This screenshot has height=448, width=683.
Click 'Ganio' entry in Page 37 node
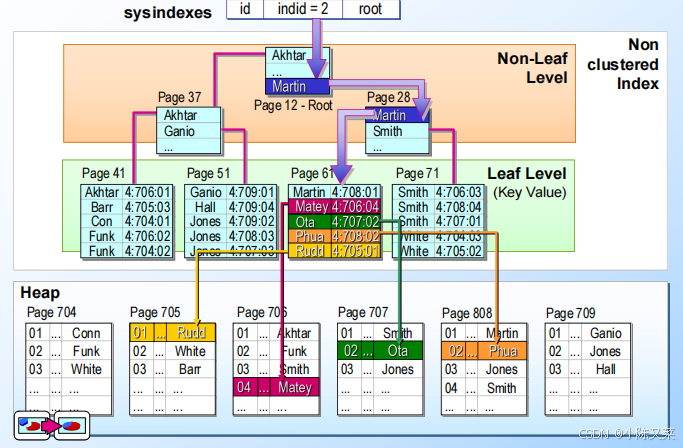pos(189,131)
